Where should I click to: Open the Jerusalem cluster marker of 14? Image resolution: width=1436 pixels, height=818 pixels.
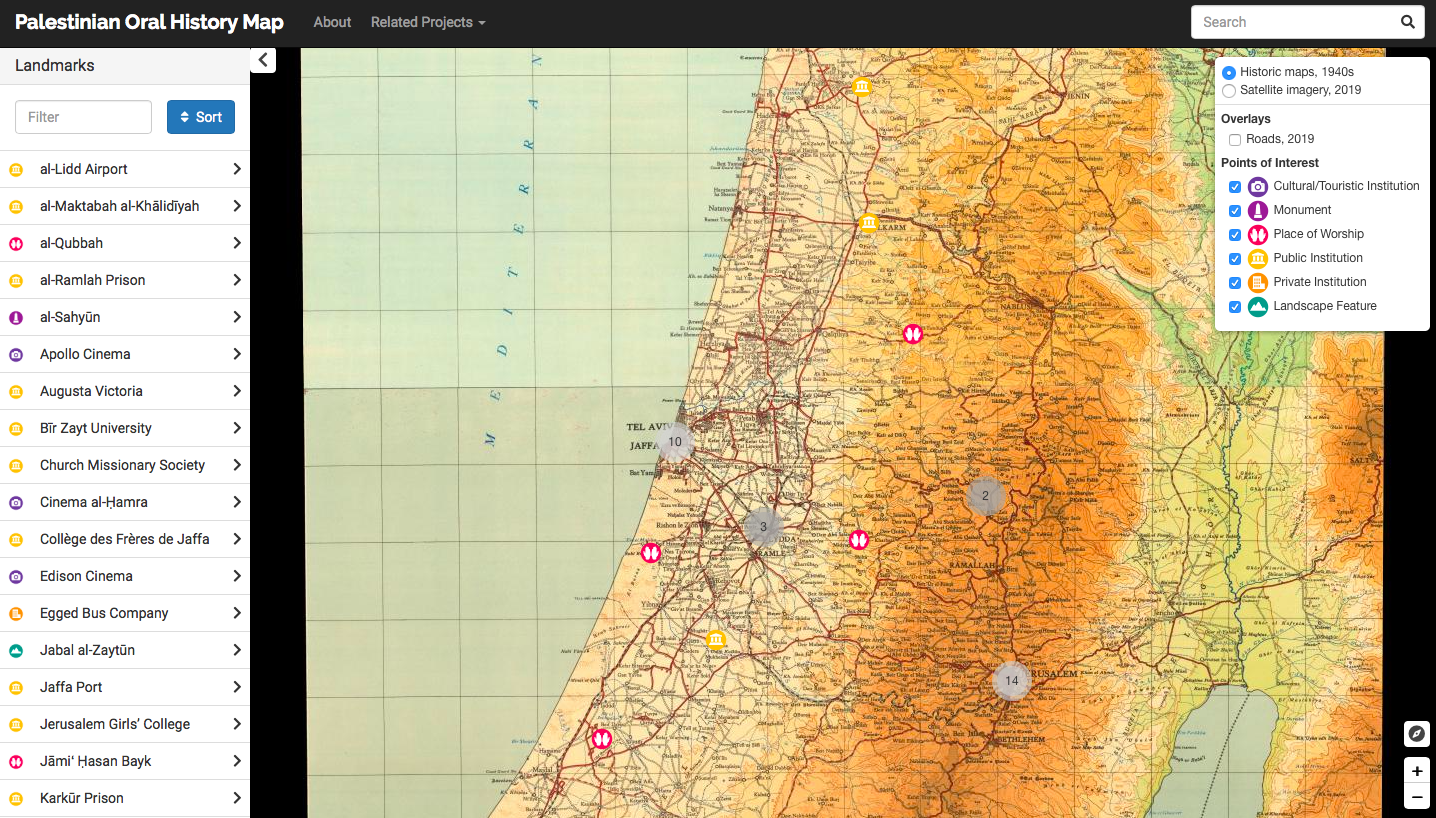pyautogui.click(x=1011, y=681)
